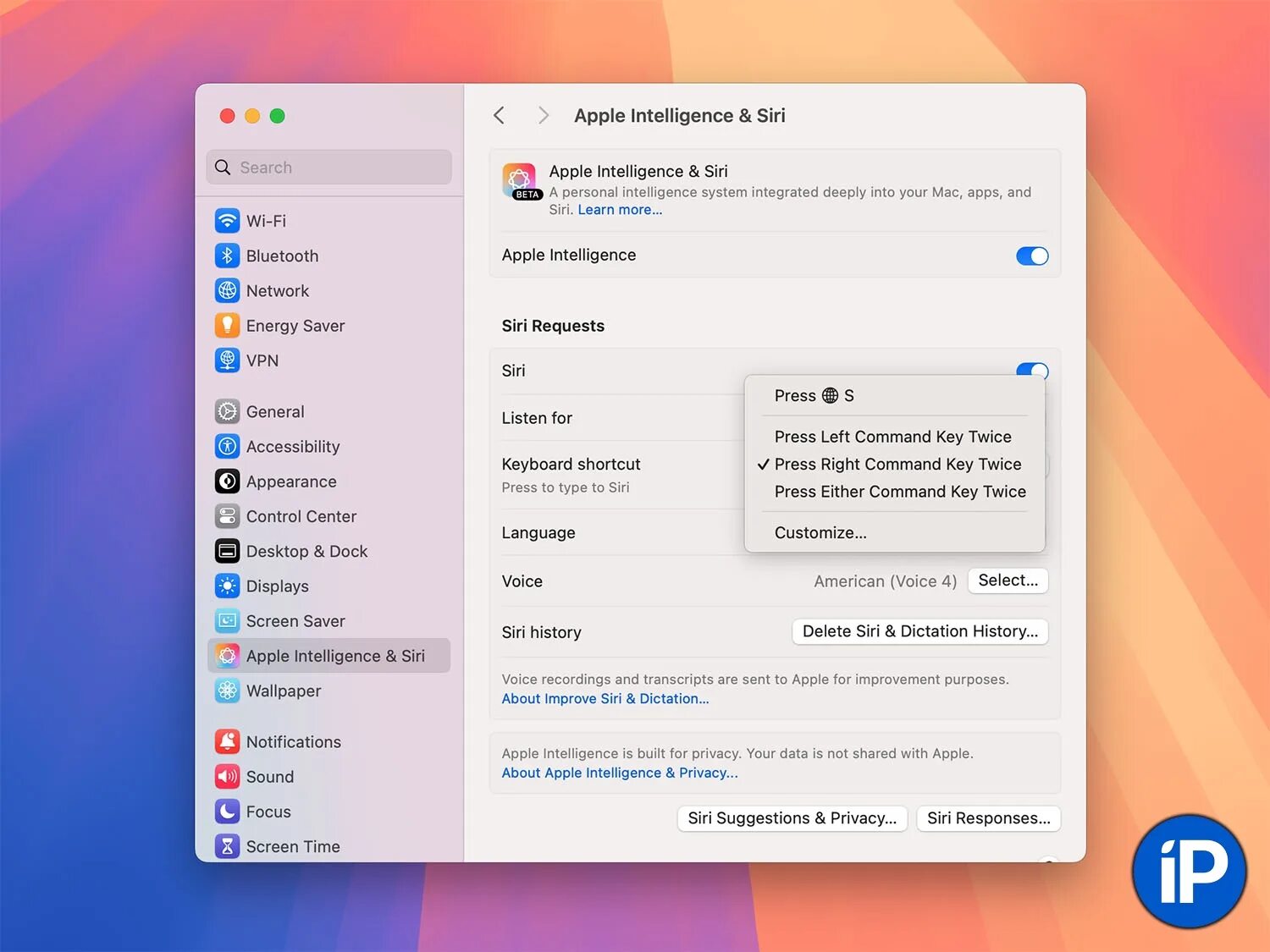Image resolution: width=1270 pixels, height=952 pixels.
Task: Click the Keyboard shortcut row label
Action: 571,464
